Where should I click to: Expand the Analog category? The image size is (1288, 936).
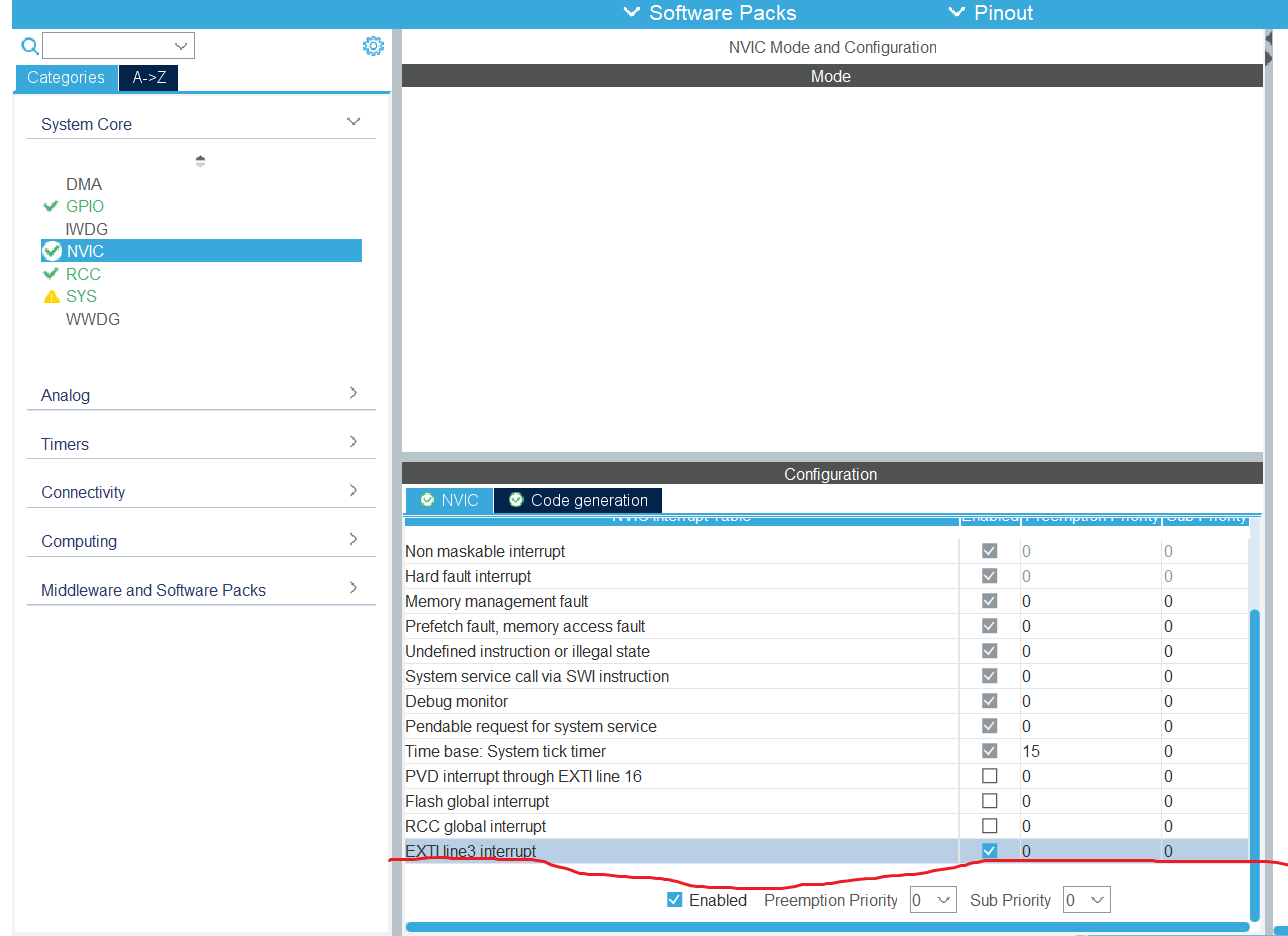click(353, 393)
